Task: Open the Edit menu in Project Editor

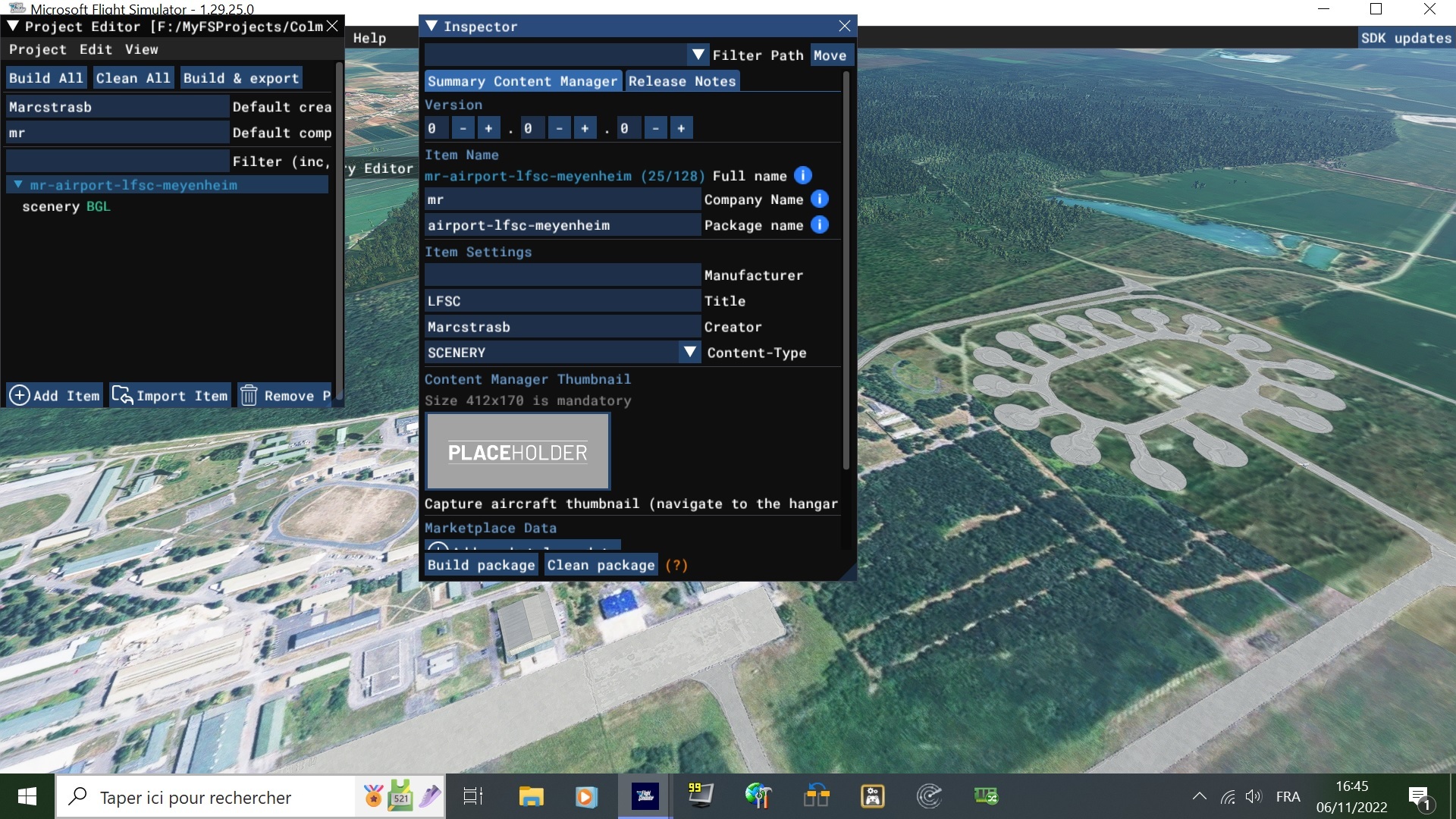Action: 96,49
